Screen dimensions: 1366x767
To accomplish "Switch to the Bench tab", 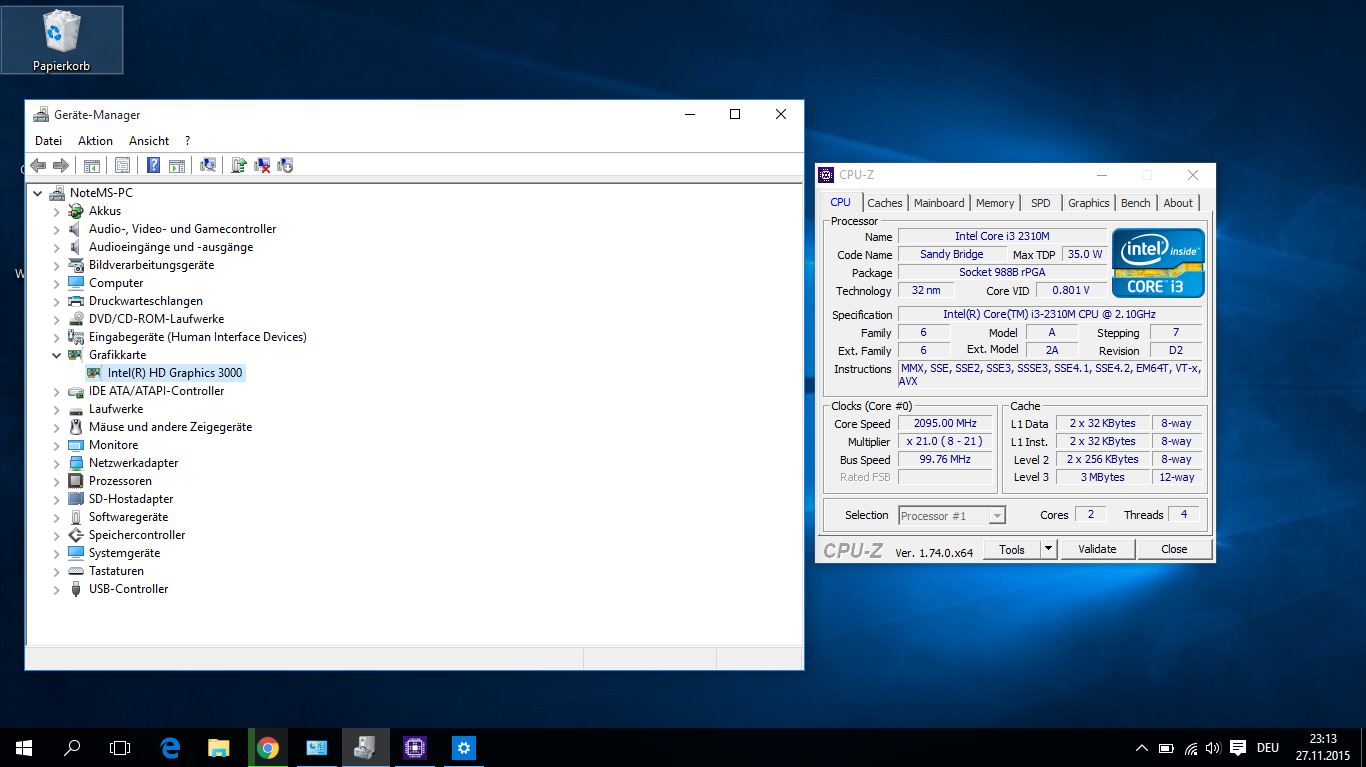I will 1135,203.
